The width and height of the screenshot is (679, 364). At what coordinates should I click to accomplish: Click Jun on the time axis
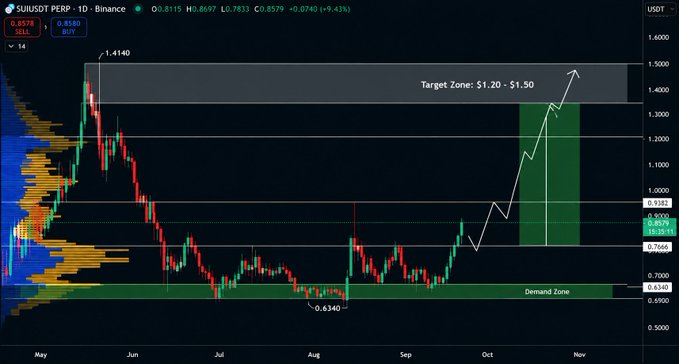coord(133,354)
